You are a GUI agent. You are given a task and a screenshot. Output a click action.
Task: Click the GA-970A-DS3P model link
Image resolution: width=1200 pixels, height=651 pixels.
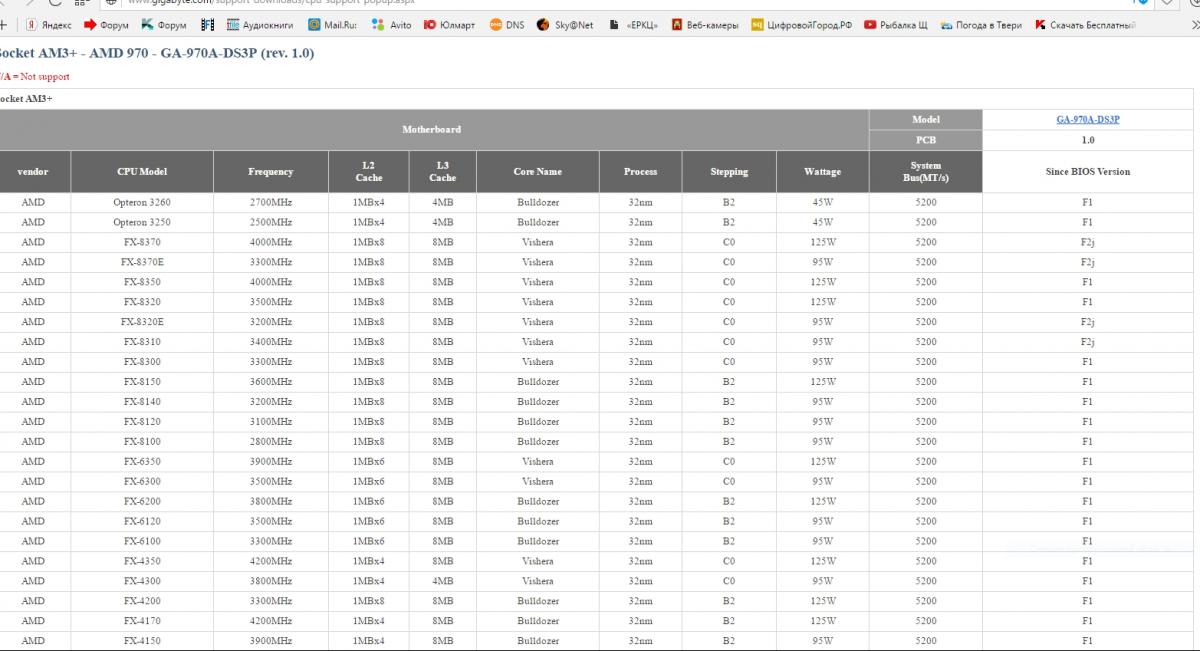point(1087,119)
